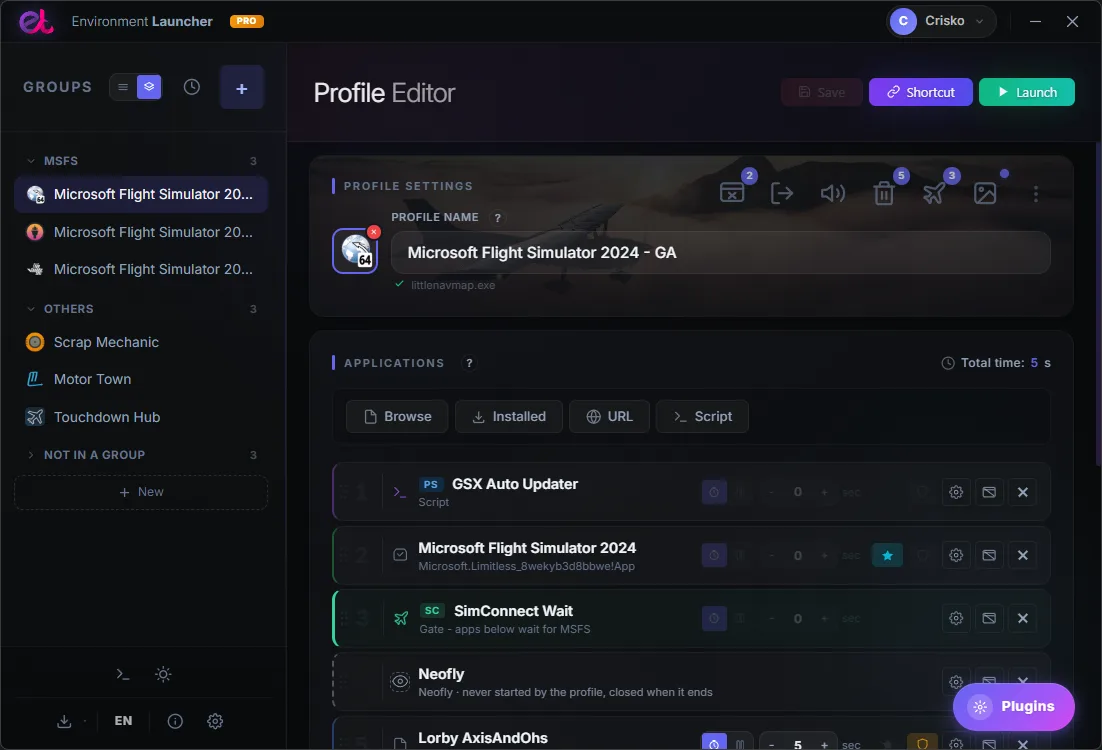
Task: Select the Script application source
Action: click(702, 417)
